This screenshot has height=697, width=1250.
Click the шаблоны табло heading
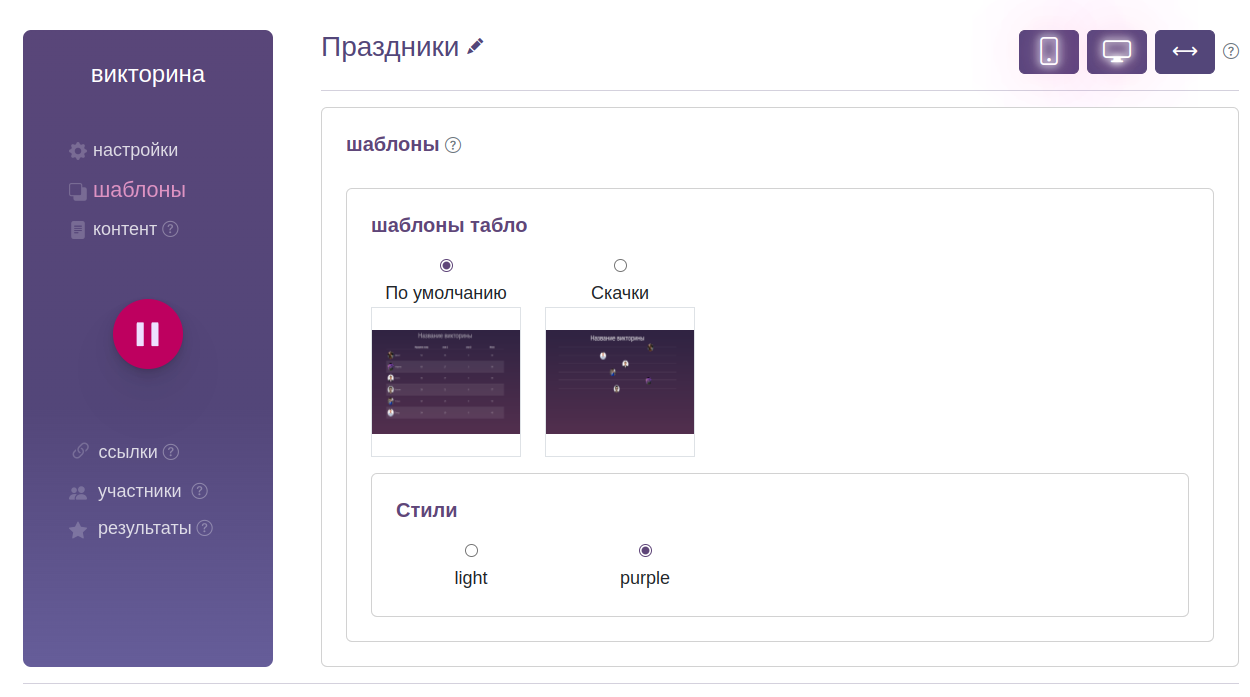point(449,225)
